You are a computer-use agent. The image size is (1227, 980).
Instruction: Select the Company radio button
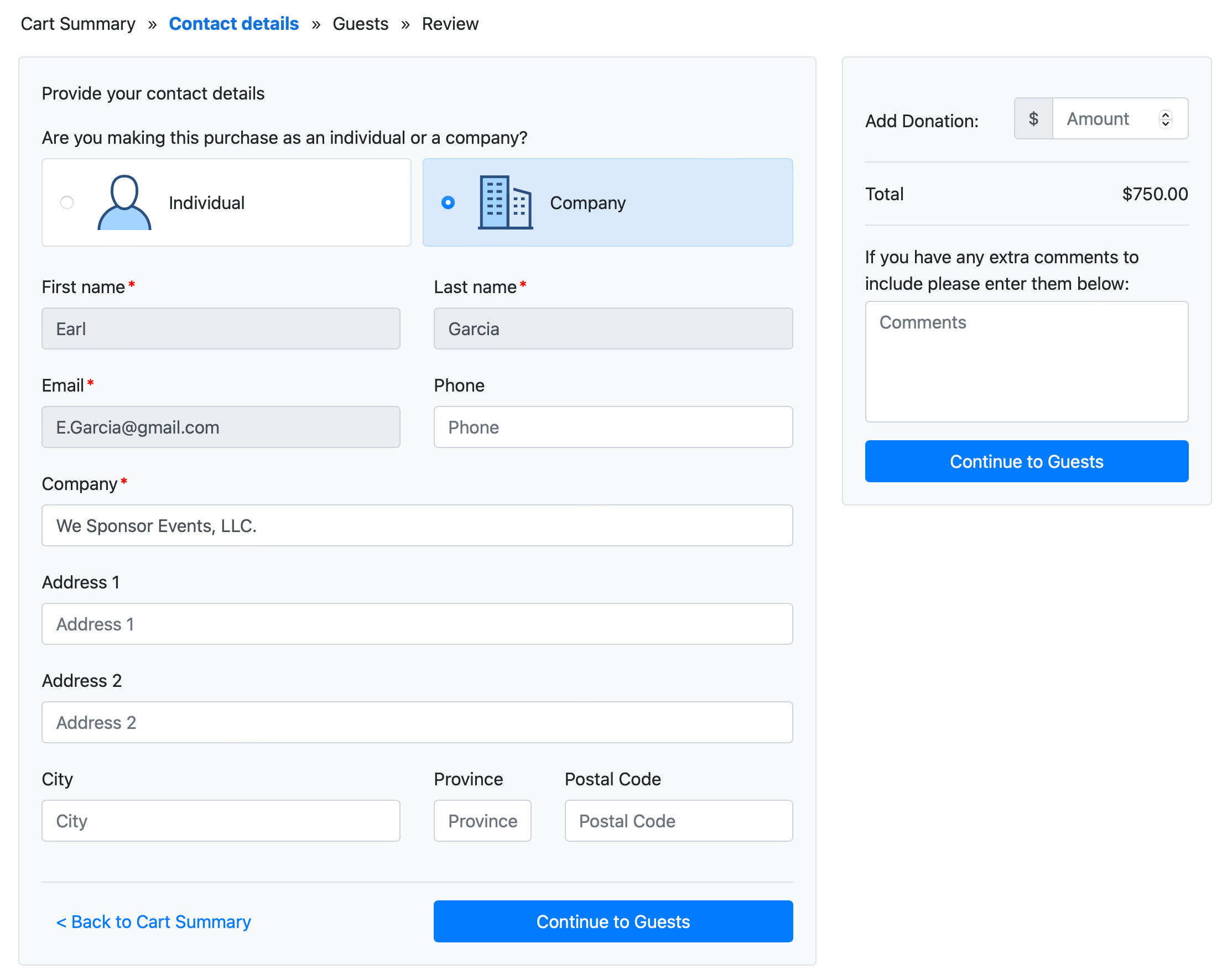[448, 202]
